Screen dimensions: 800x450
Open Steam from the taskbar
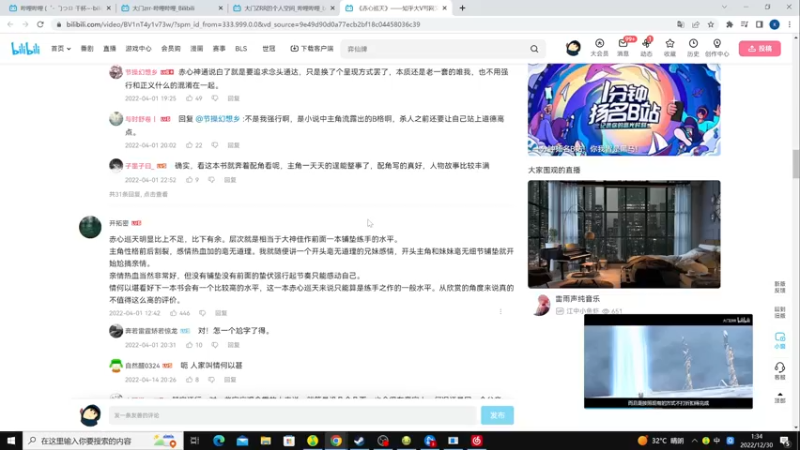coord(359,440)
